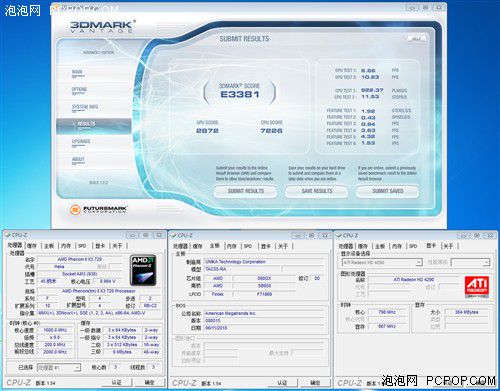Open OPTIONS in the 3DMark sidebar

tap(79, 90)
